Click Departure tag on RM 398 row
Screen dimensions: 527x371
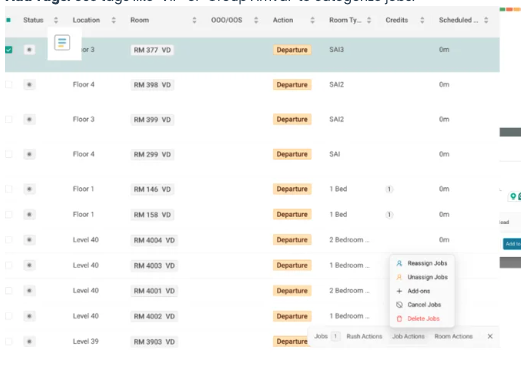[x=292, y=85]
